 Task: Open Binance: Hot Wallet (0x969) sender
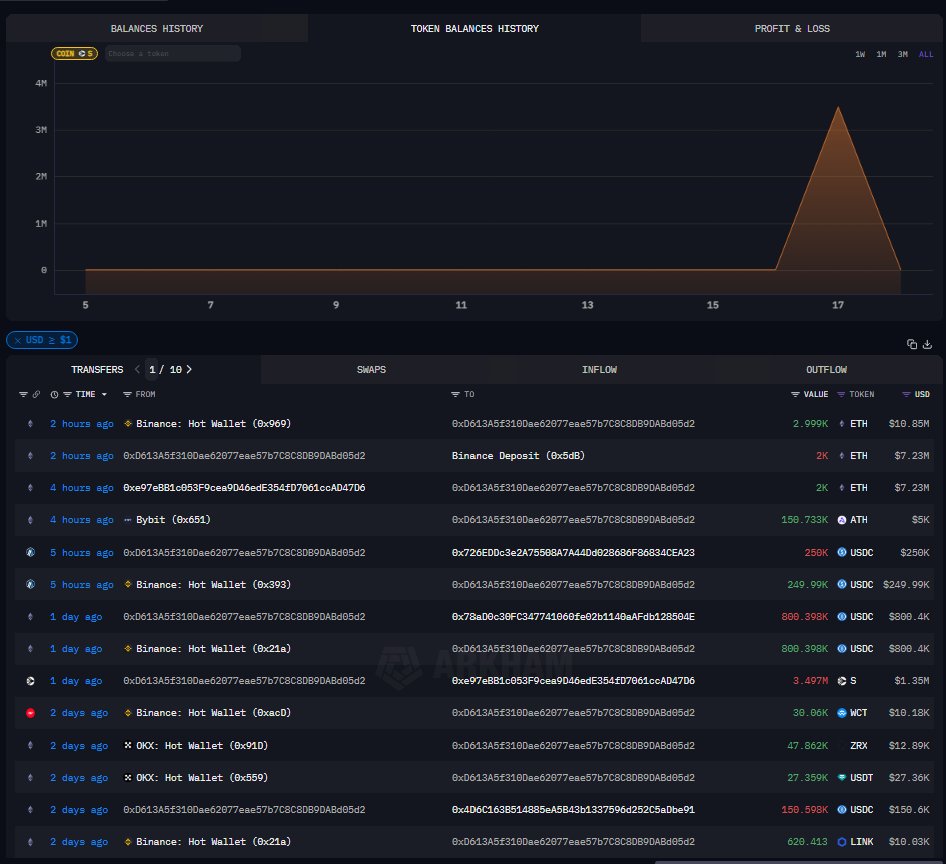pyautogui.click(x=213, y=424)
